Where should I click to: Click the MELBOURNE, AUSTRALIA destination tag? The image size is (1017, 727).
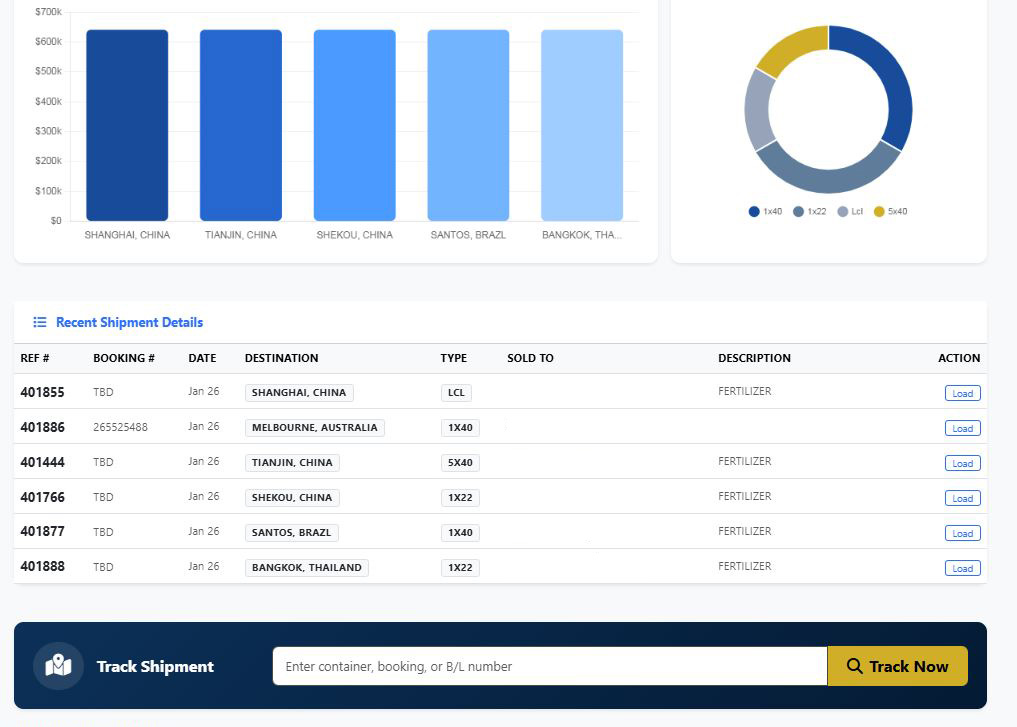coord(314,427)
